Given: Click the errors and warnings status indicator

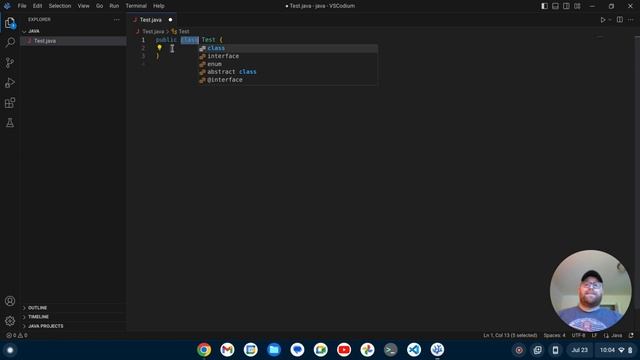Looking at the screenshot, I should (x=17, y=336).
